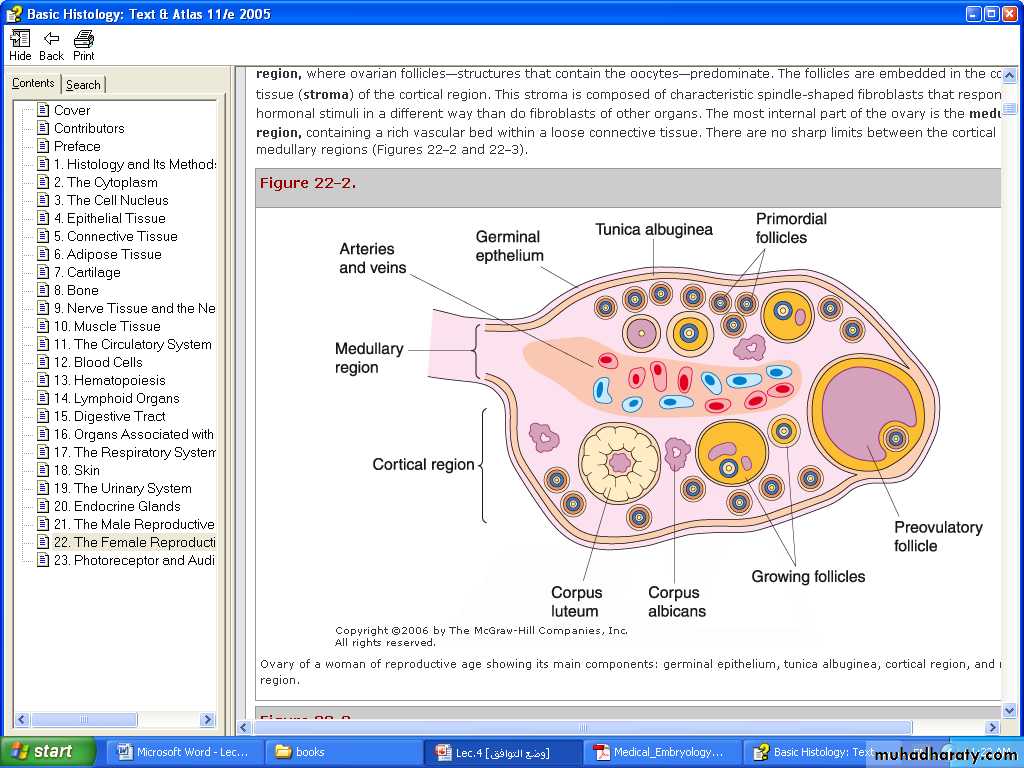
Task: Click the document pane vertical scrollbar thumb
Action: [x=1009, y=109]
